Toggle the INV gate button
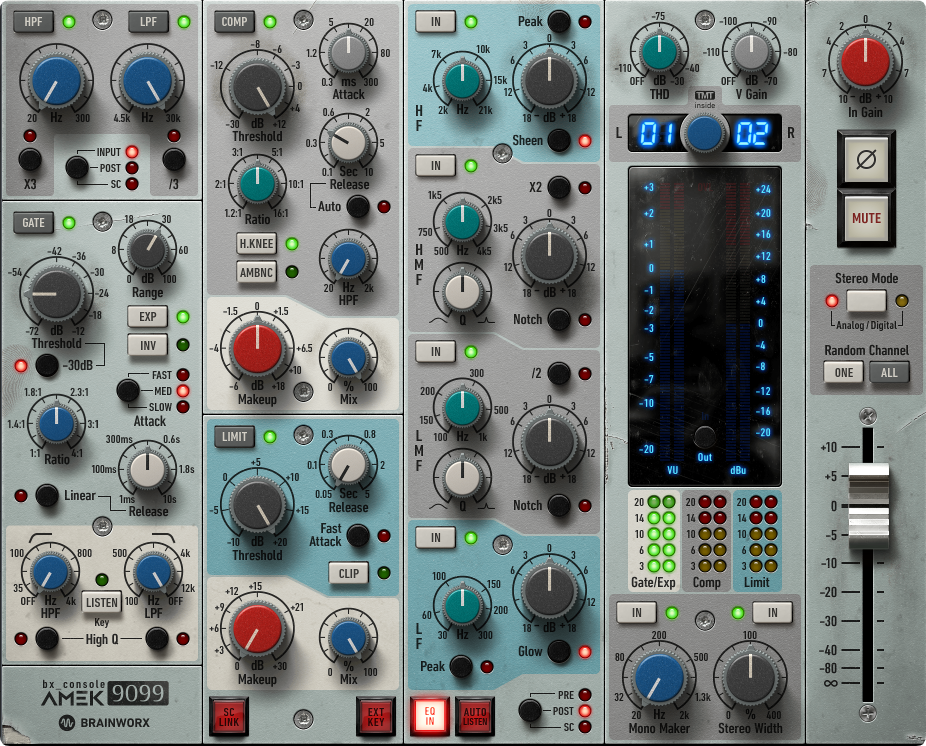This screenshot has height=746, width=926. (148, 345)
